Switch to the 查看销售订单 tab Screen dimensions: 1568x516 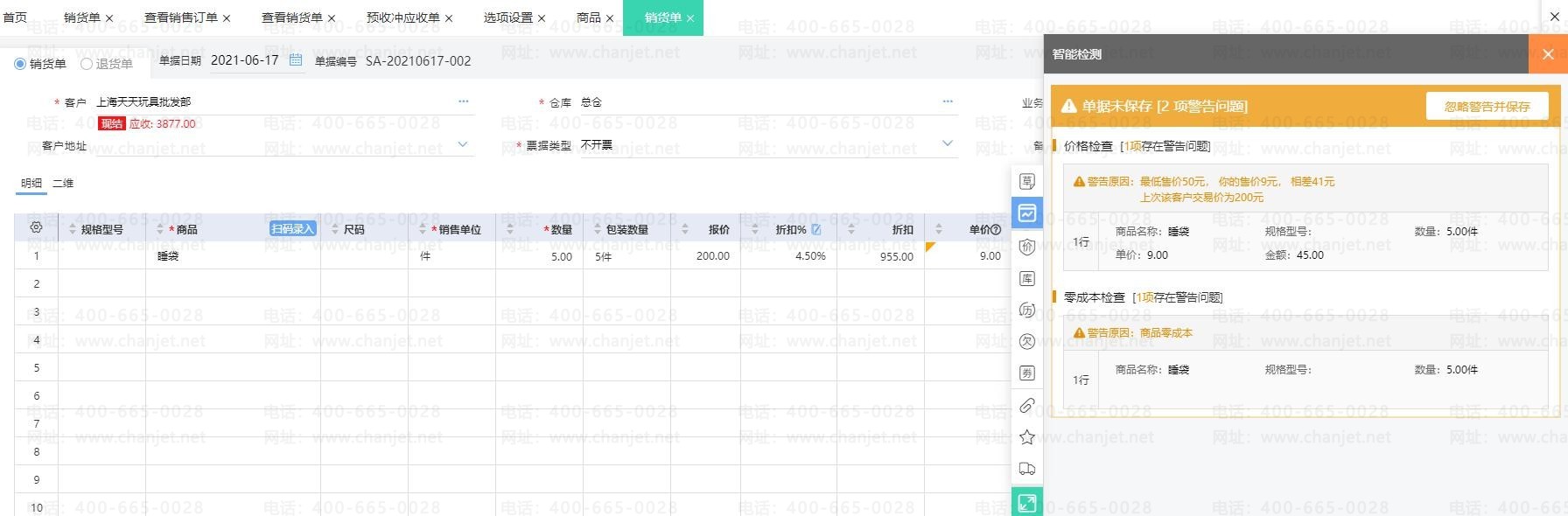(x=181, y=17)
